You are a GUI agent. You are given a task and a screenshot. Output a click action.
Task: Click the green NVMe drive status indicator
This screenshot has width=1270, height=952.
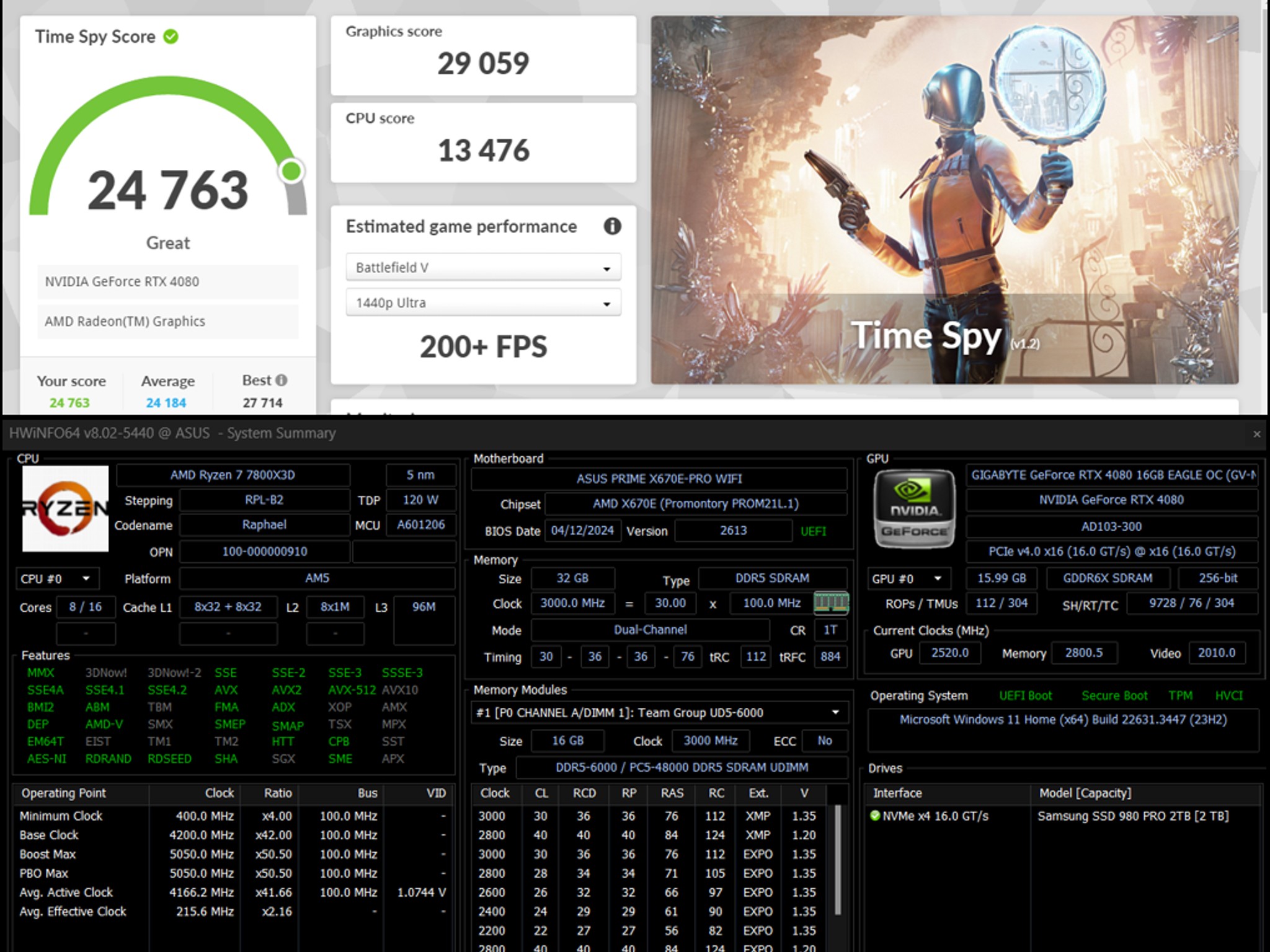tap(875, 816)
